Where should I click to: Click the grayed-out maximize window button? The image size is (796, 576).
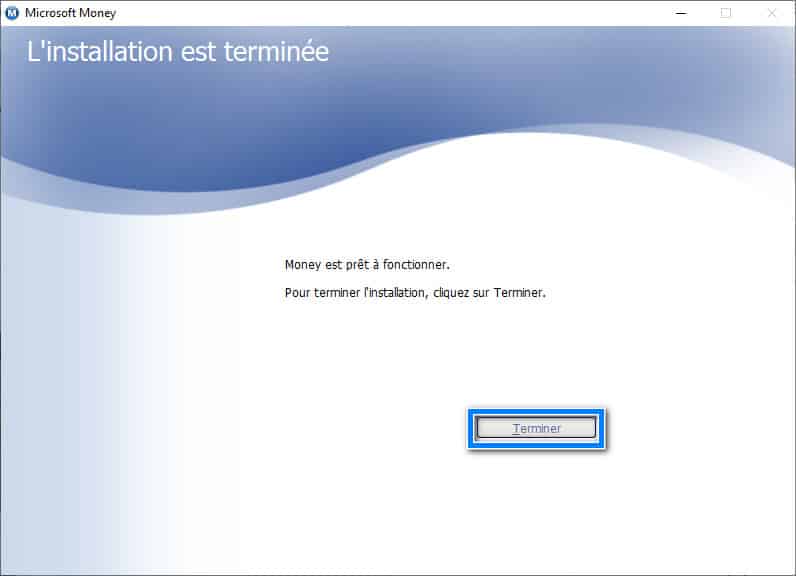coord(726,13)
